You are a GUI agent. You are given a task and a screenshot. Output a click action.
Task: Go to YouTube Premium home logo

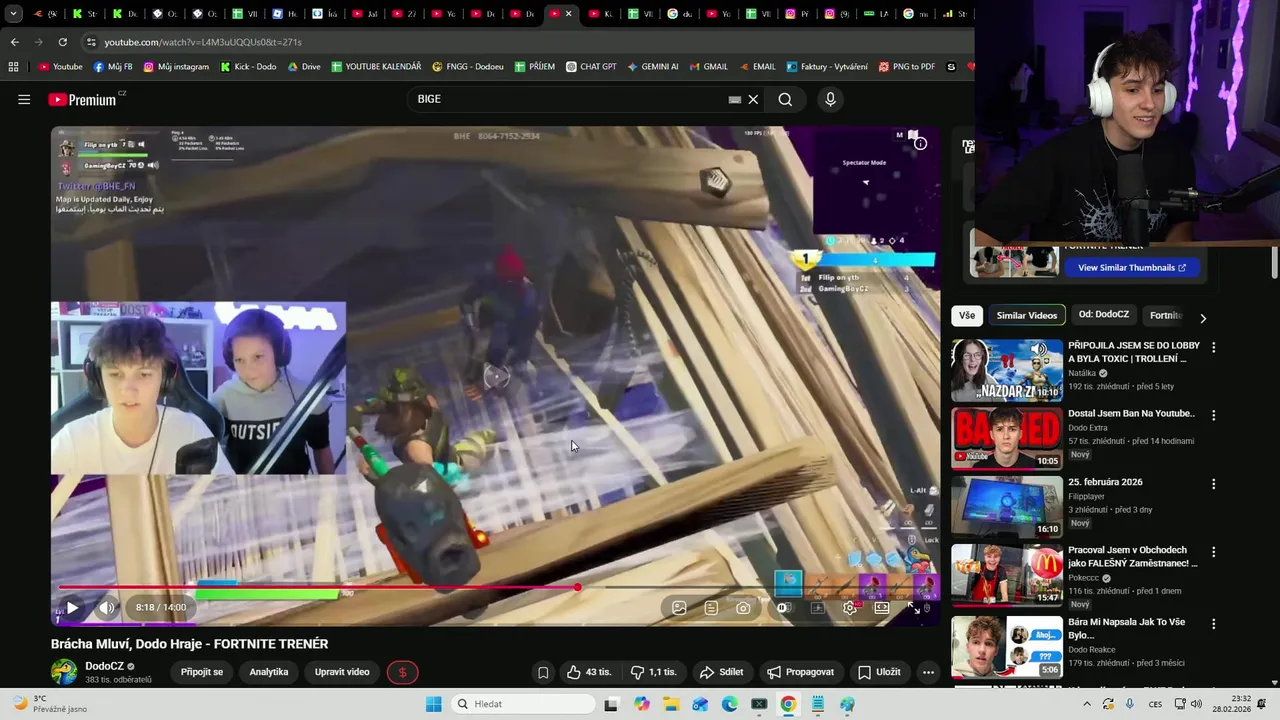84,99
